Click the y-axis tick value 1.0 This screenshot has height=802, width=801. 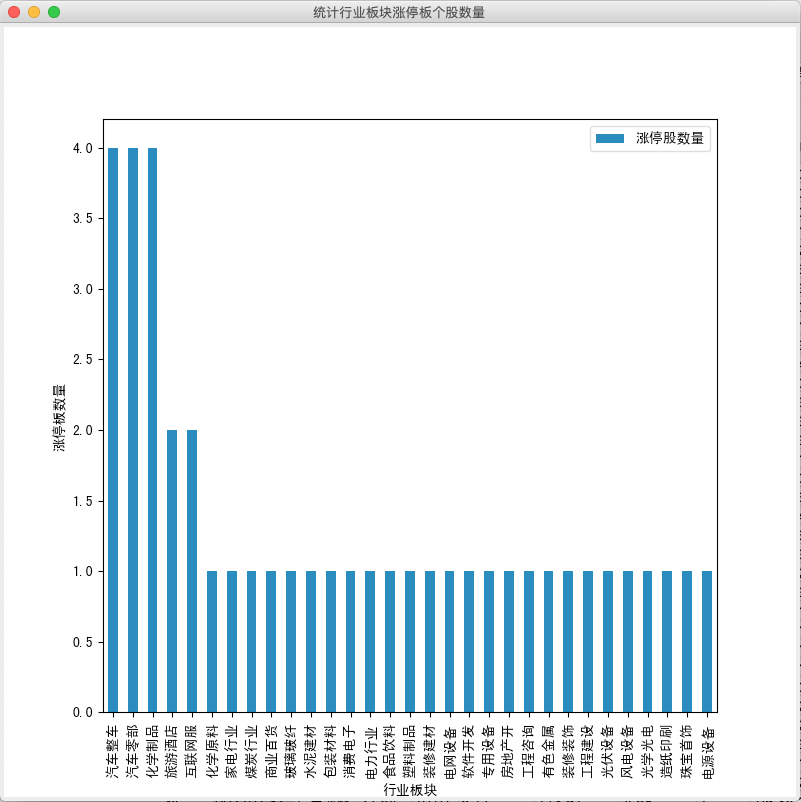83,571
